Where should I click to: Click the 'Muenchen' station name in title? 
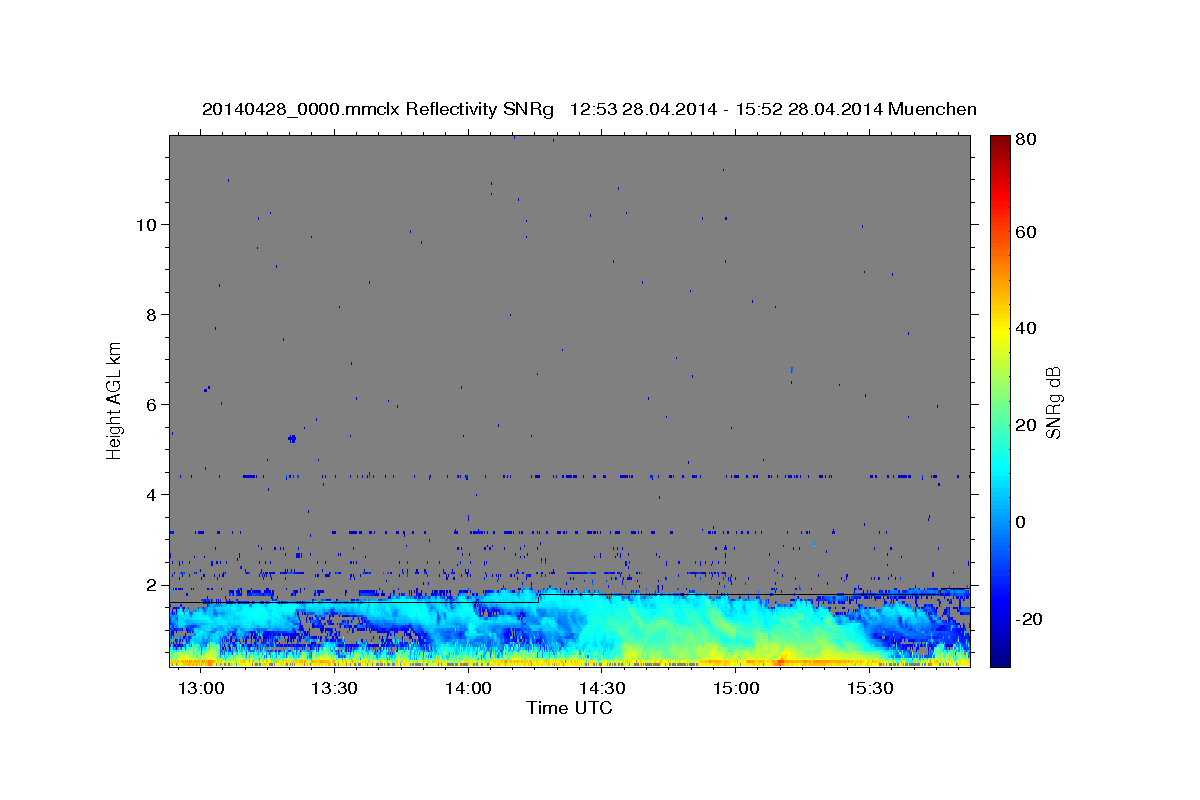tap(932, 109)
